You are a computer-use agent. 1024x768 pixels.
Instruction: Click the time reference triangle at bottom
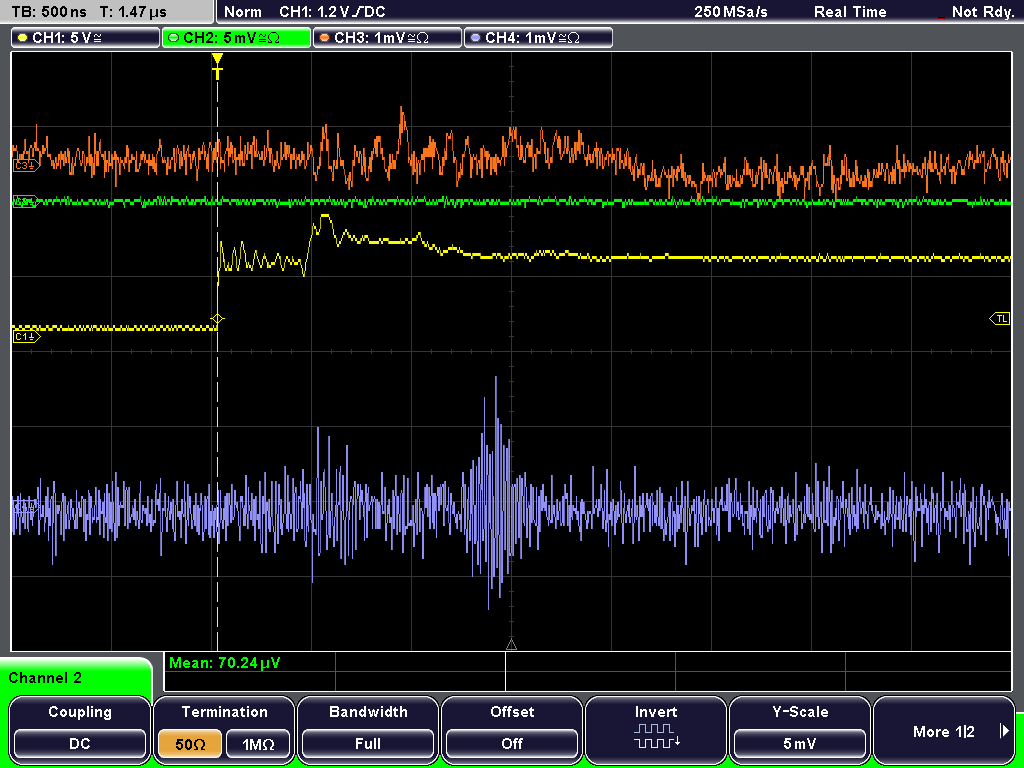pos(511,645)
